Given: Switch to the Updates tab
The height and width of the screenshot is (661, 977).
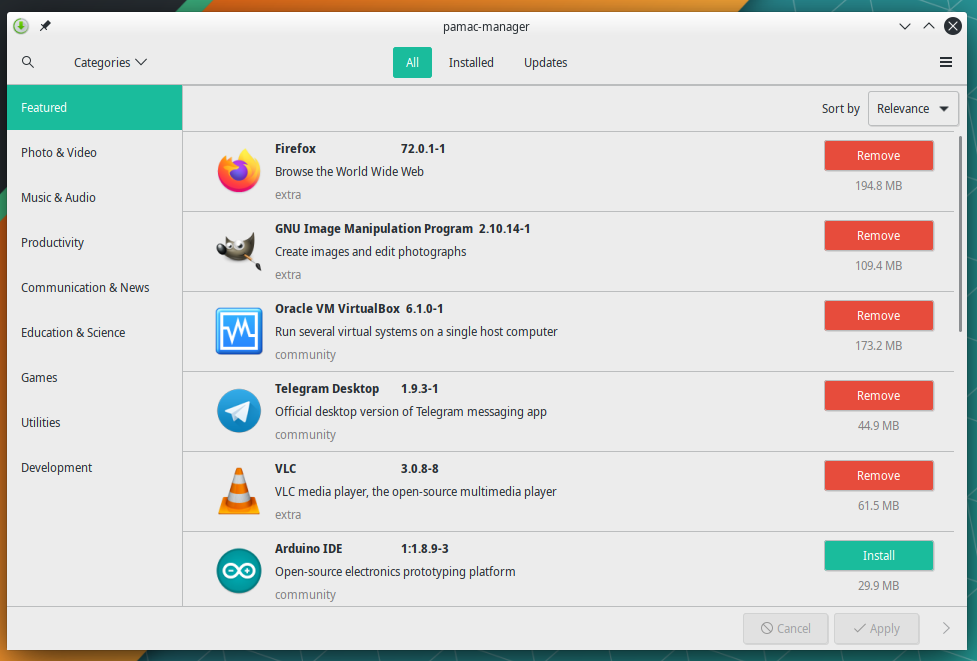Looking at the screenshot, I should [545, 62].
